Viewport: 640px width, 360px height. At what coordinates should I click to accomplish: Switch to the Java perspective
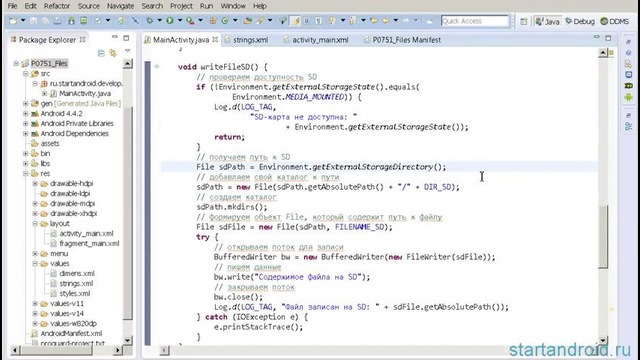(547, 21)
